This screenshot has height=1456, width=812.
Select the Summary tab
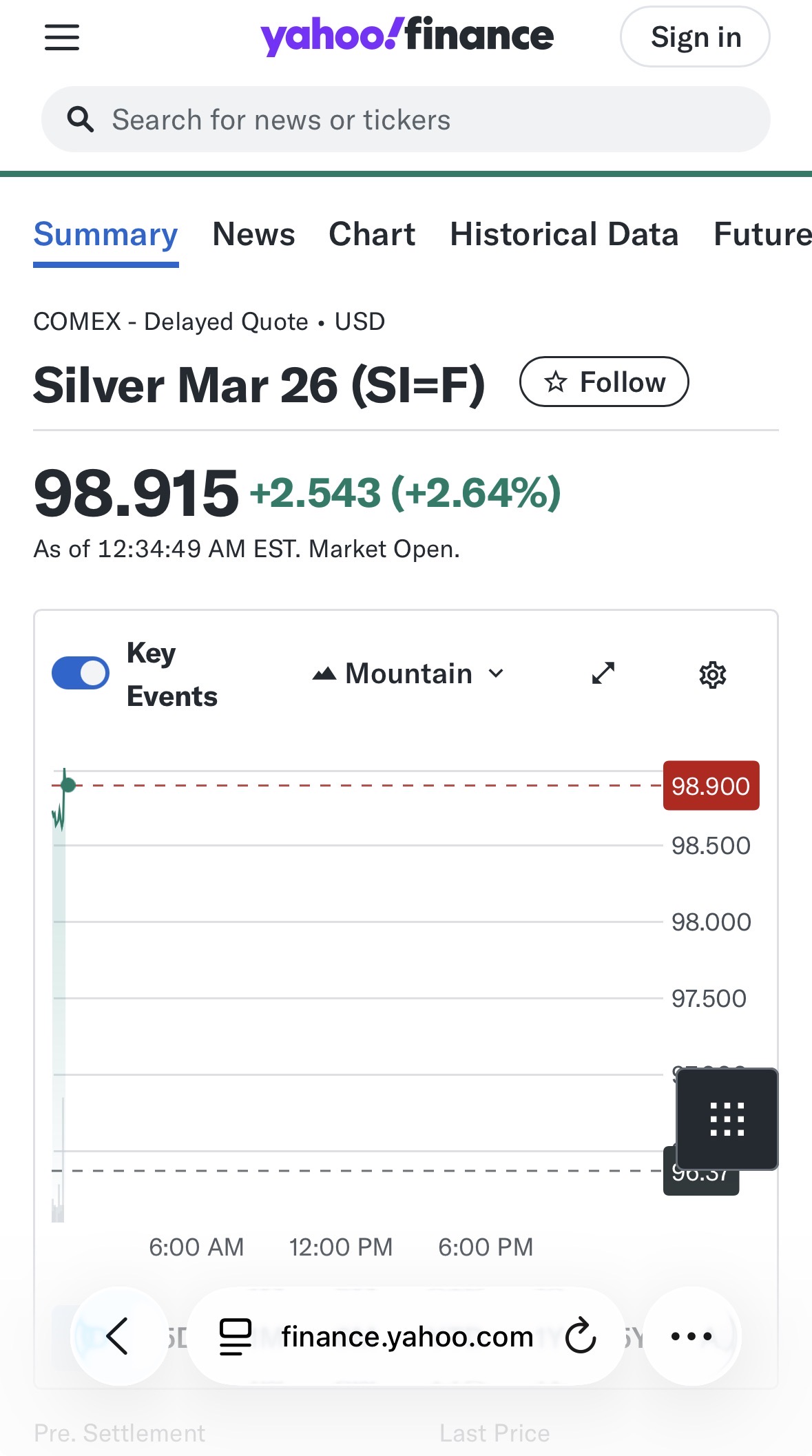tap(106, 234)
